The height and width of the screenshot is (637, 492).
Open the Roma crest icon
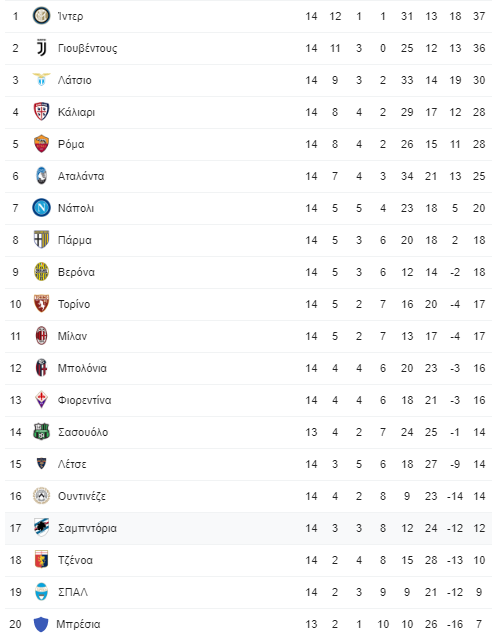point(41,144)
